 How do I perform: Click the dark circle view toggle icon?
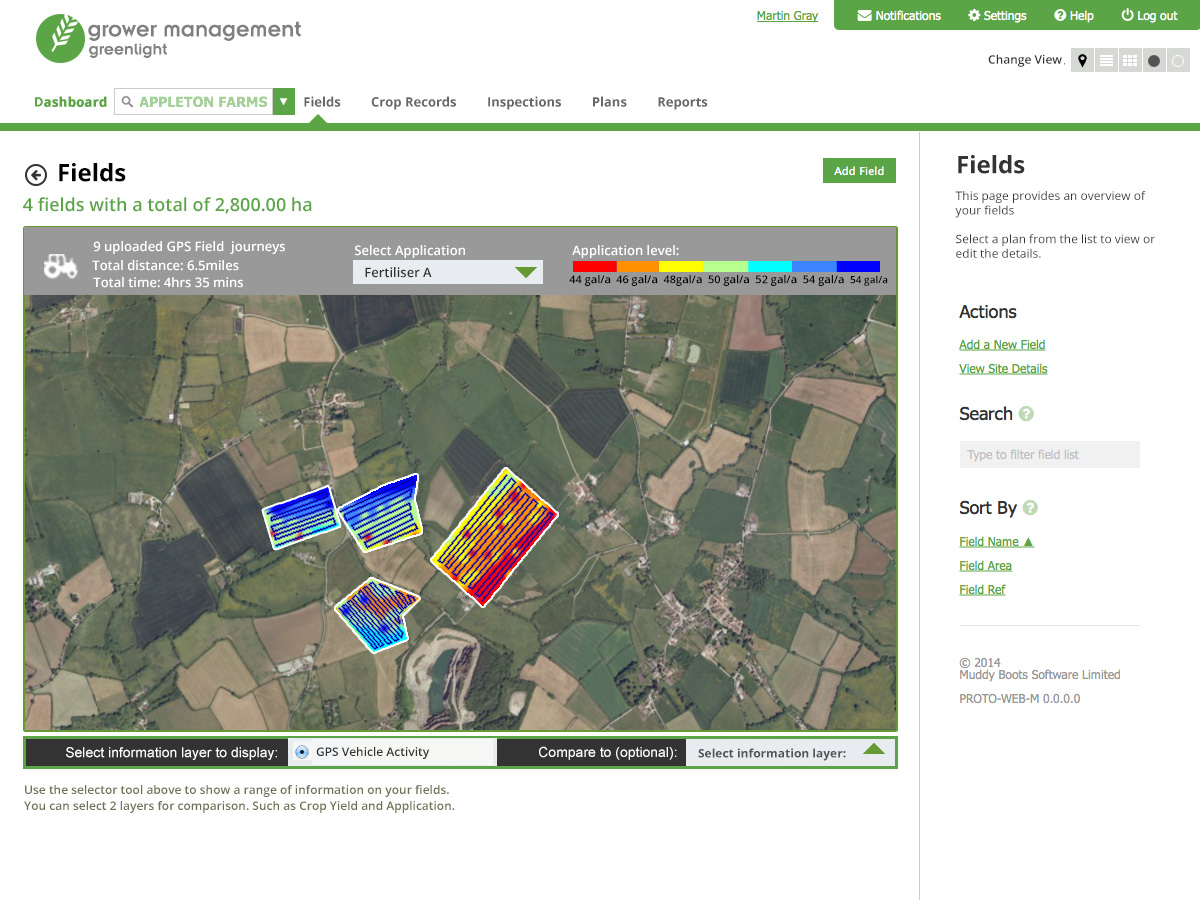pos(1153,60)
